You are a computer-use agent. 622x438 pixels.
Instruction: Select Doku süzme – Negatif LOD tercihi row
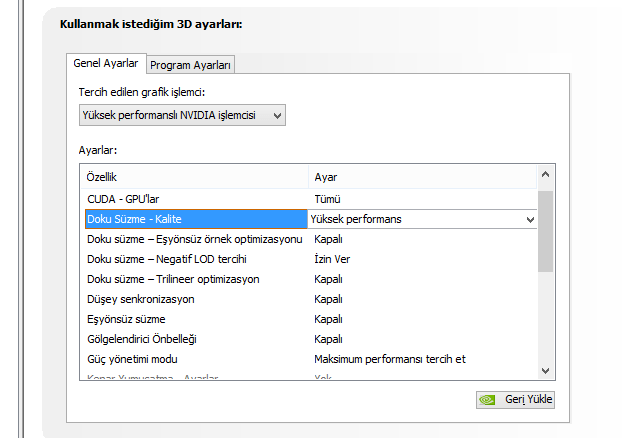(308, 259)
